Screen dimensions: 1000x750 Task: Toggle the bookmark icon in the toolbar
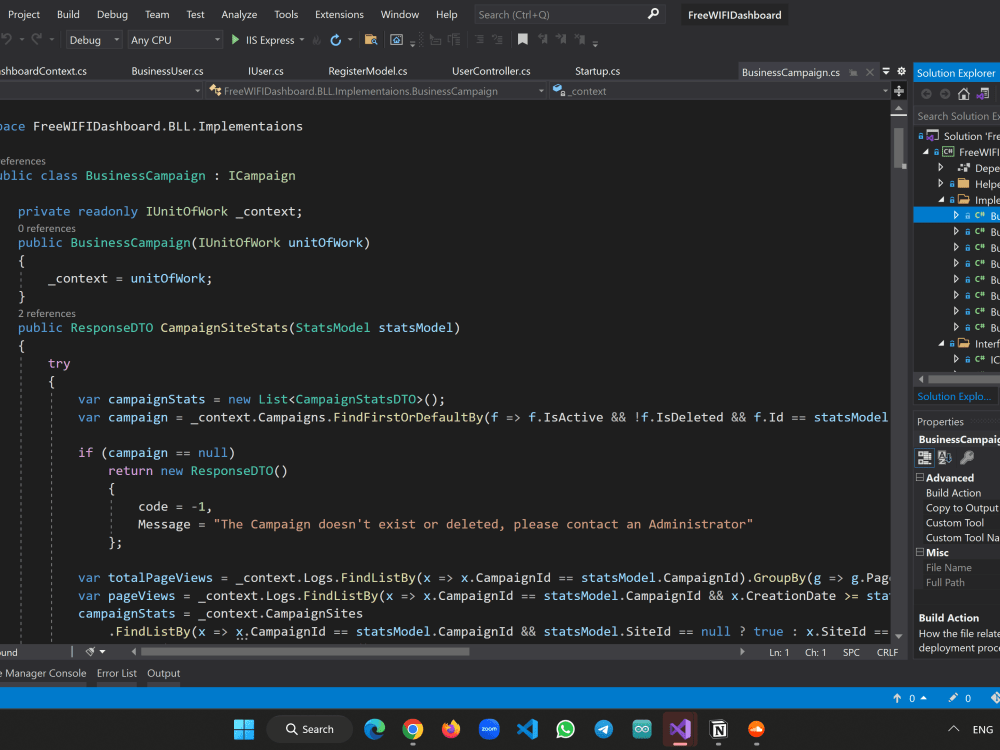[522, 40]
